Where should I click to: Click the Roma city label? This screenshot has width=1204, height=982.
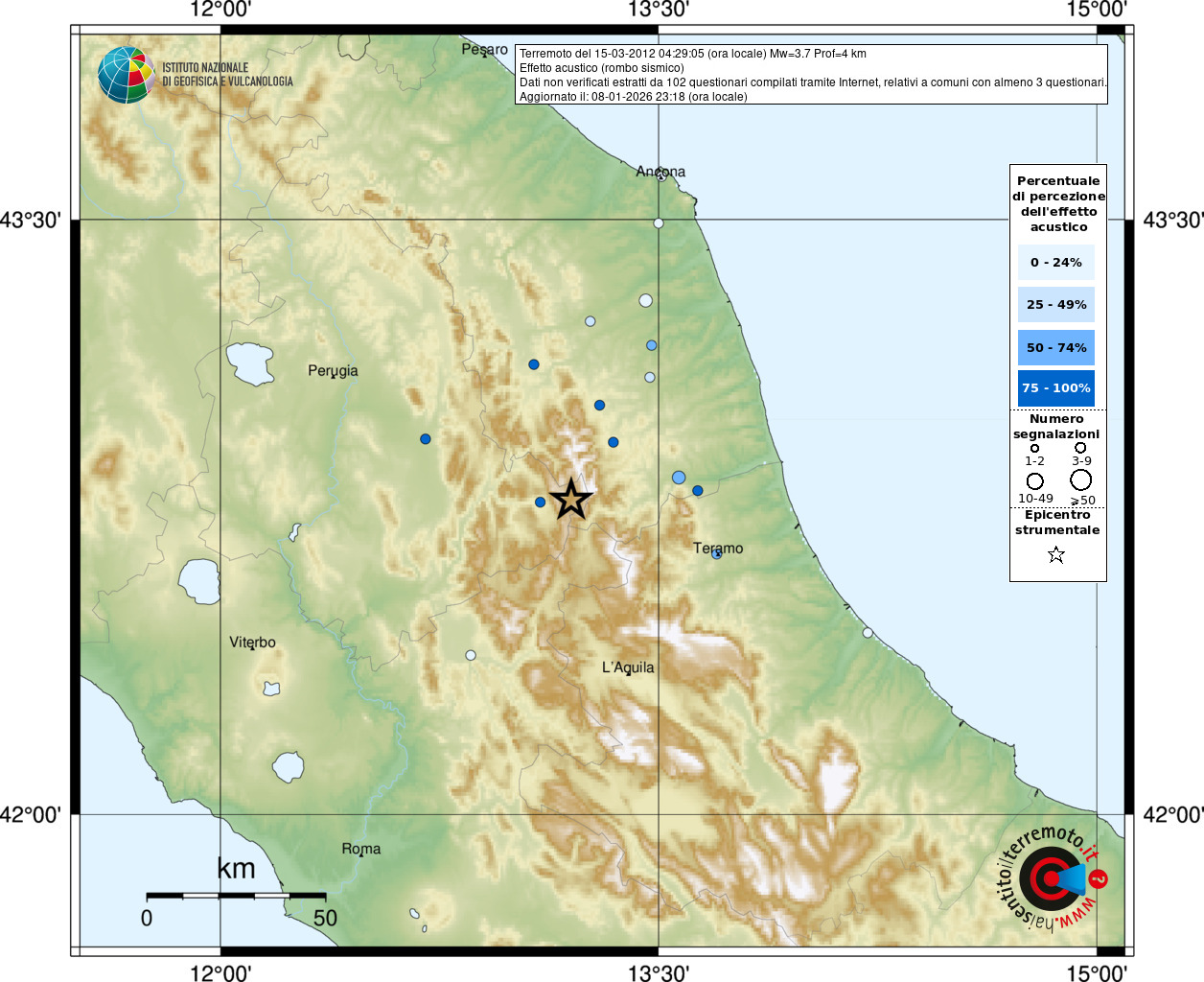(x=361, y=849)
